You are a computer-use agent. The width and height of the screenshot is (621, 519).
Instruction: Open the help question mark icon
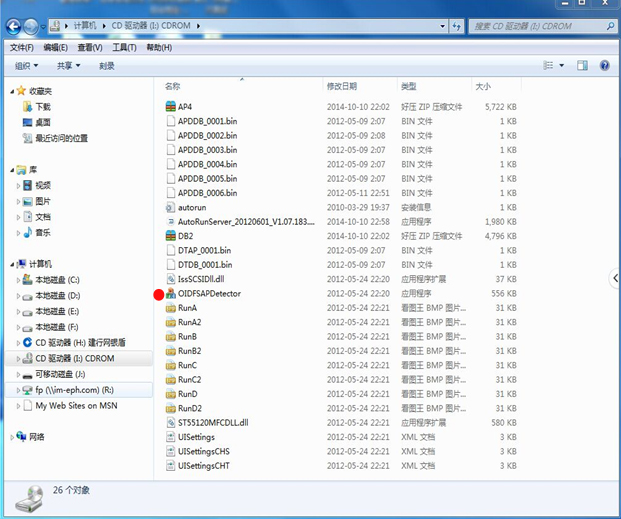click(x=605, y=66)
